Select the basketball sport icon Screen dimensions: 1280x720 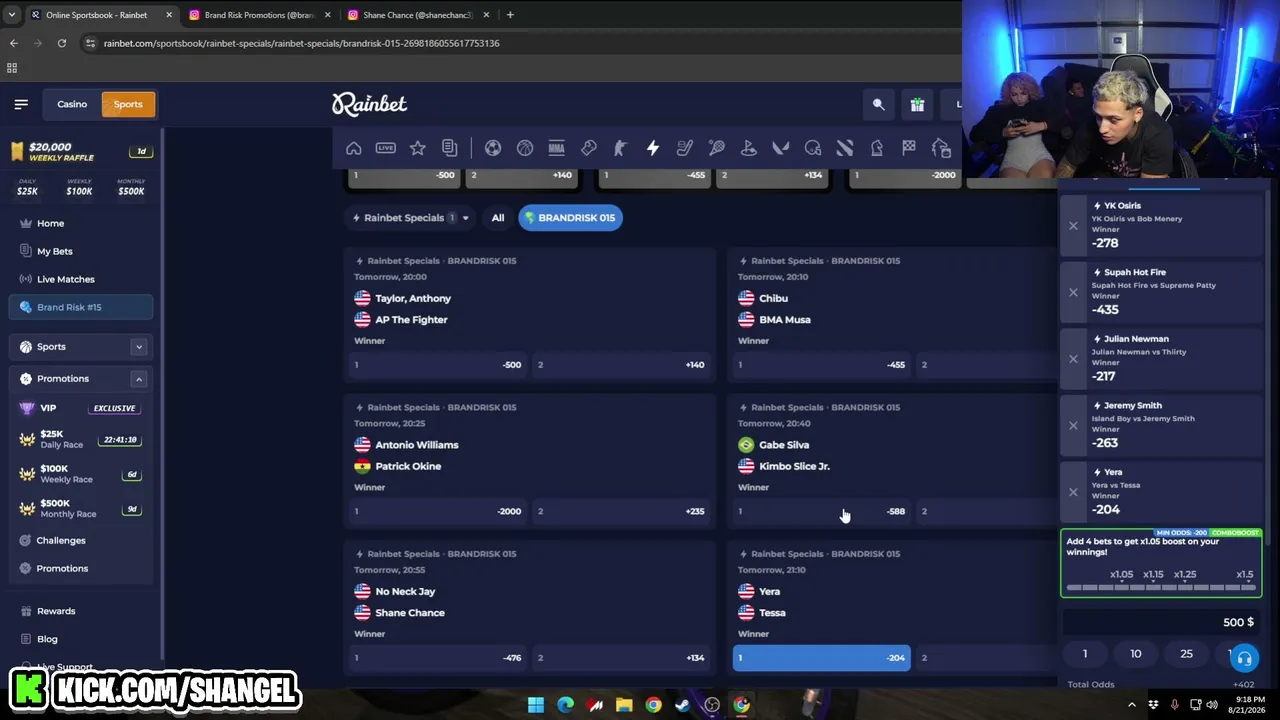[x=525, y=148]
